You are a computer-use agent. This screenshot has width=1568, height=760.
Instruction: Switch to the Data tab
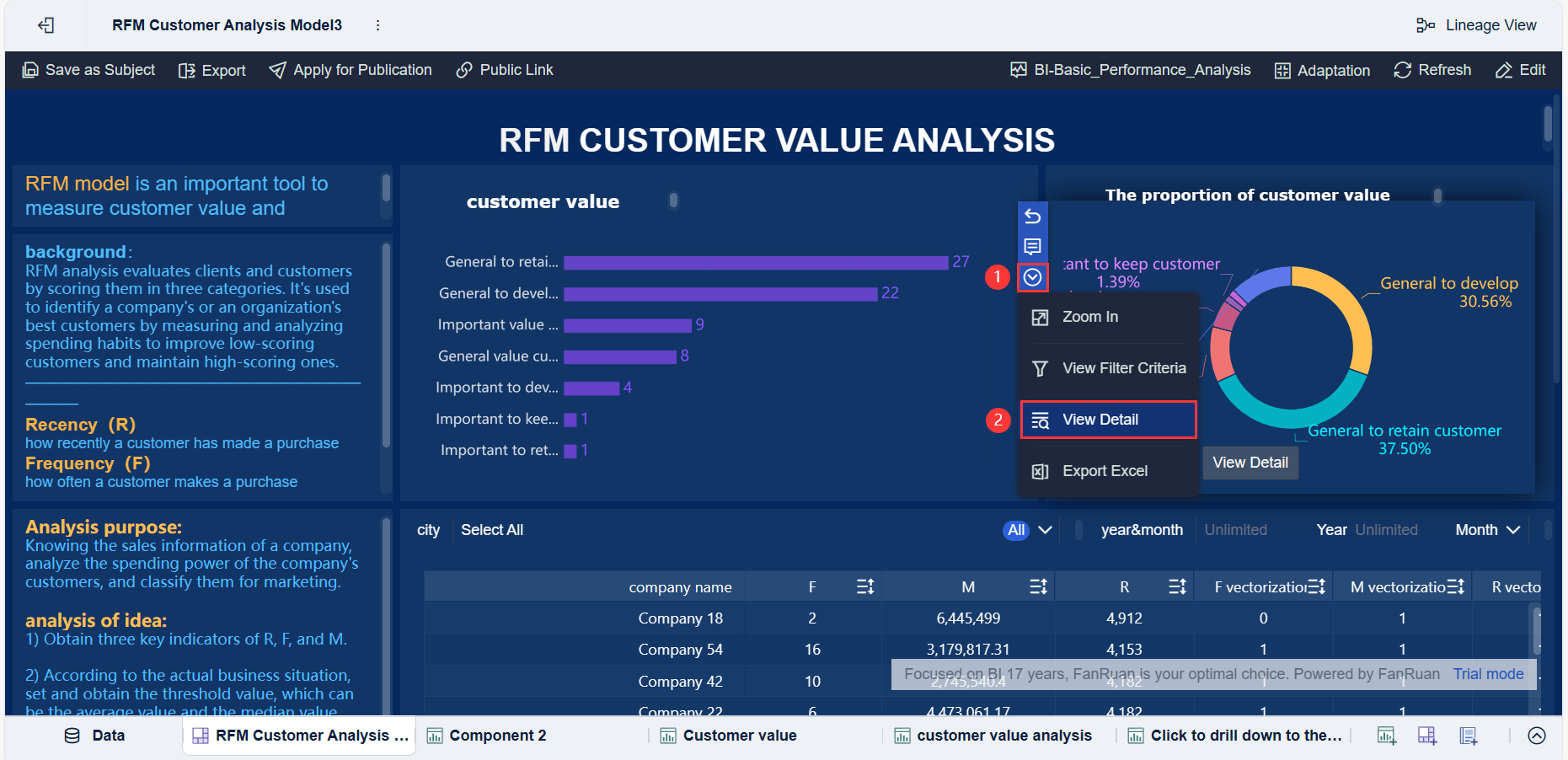(94, 736)
